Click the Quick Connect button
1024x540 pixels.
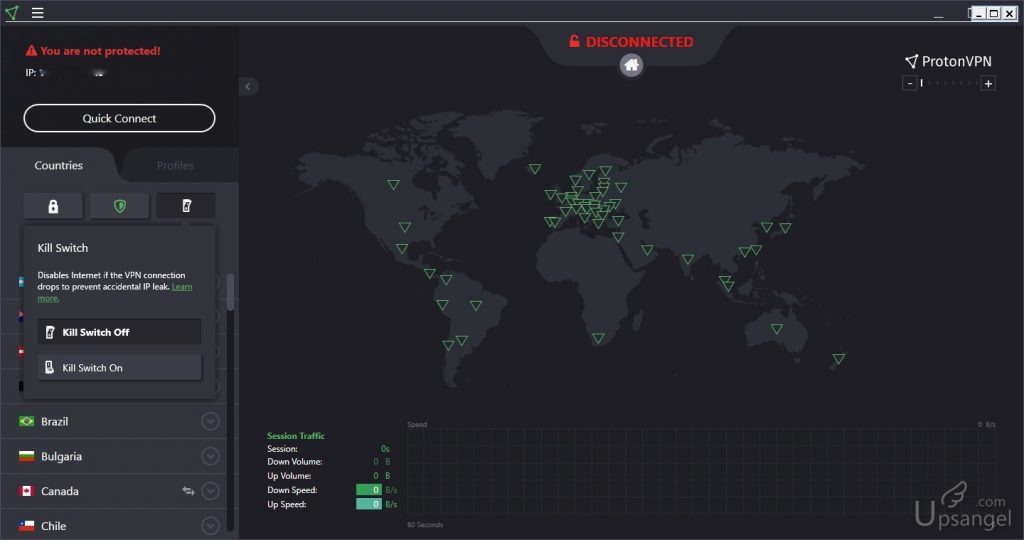pyautogui.click(x=119, y=118)
